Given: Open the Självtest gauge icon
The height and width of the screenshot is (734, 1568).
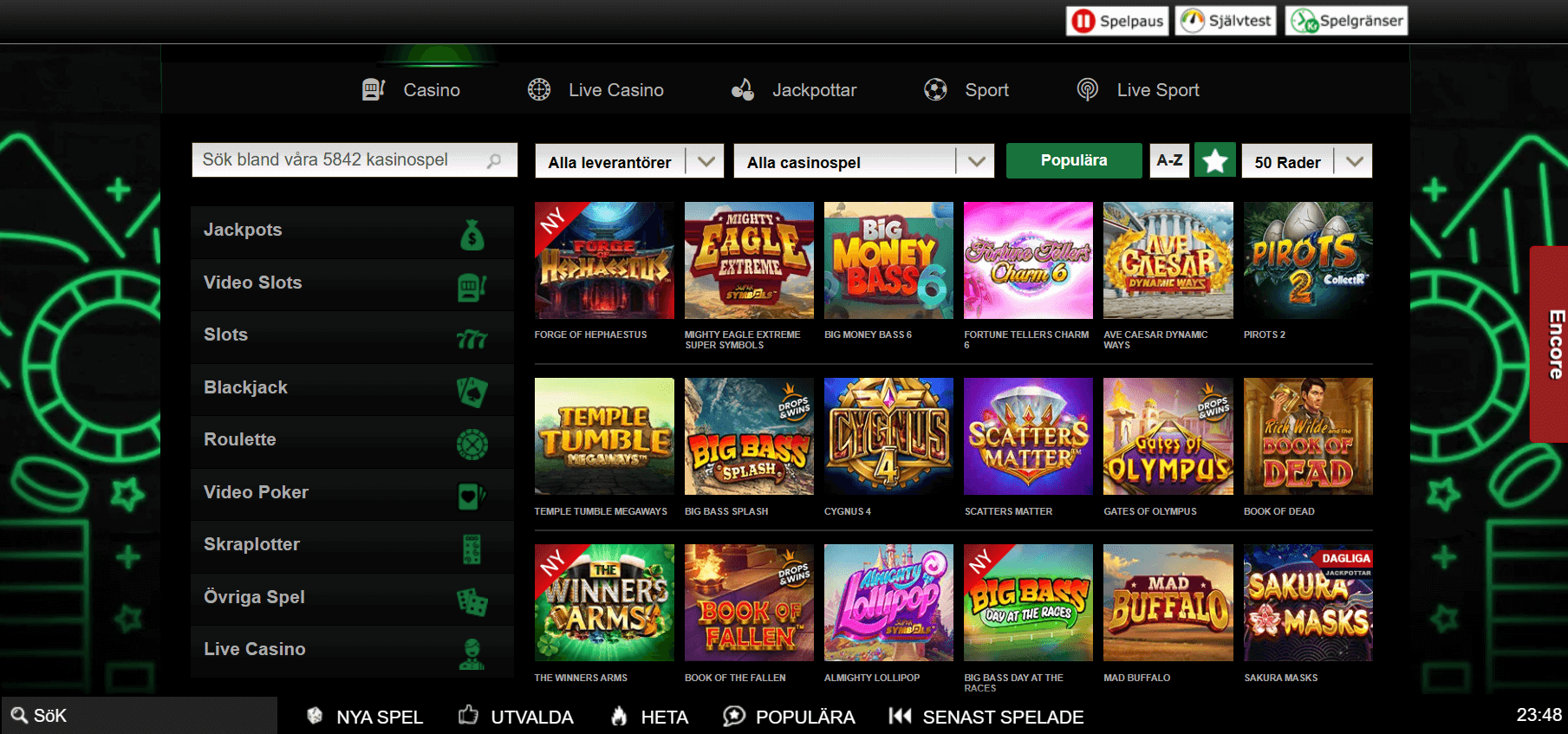Looking at the screenshot, I should point(1193,21).
